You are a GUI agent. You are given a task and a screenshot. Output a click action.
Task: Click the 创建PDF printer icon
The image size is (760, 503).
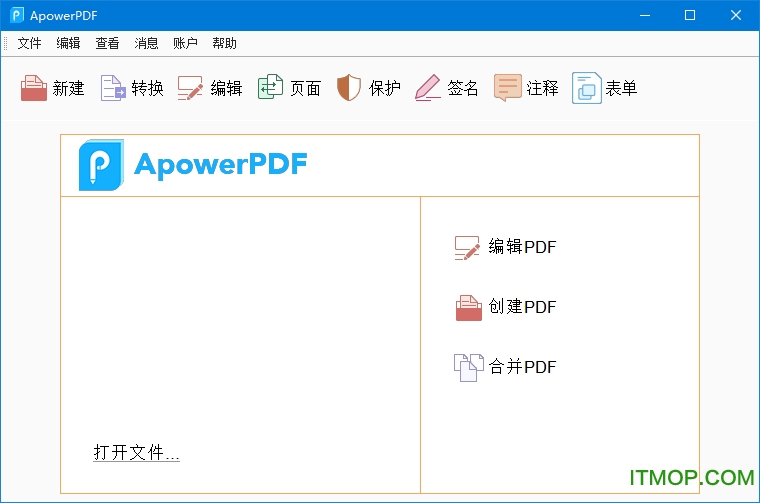pos(469,308)
